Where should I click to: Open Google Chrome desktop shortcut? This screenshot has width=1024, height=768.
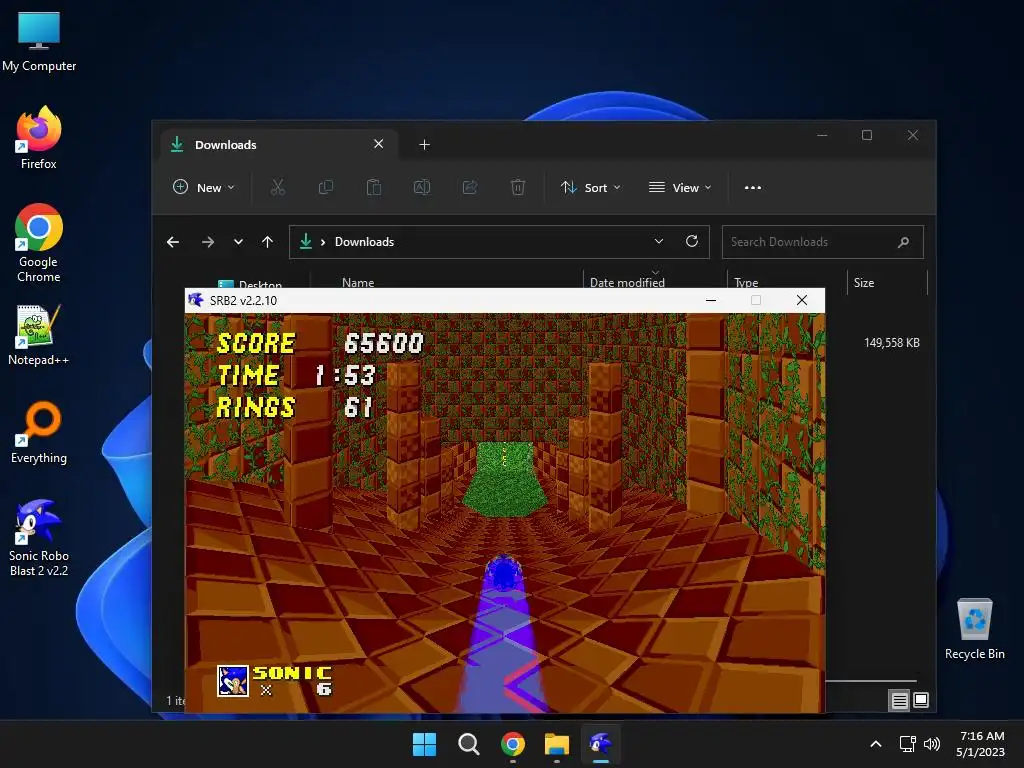tap(39, 242)
